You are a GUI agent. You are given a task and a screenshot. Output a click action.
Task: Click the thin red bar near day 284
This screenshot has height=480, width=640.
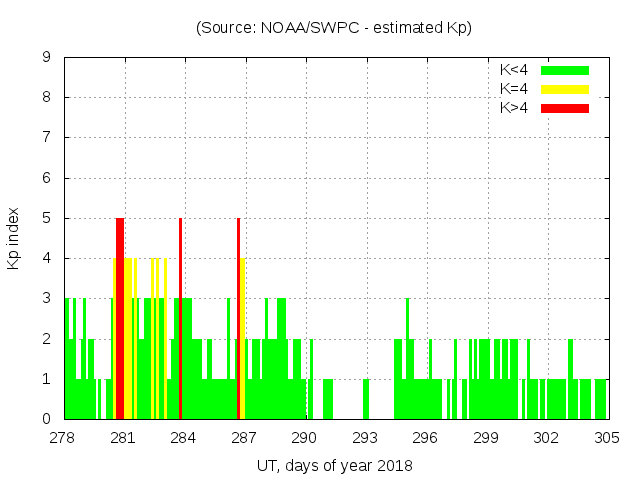click(x=180, y=318)
